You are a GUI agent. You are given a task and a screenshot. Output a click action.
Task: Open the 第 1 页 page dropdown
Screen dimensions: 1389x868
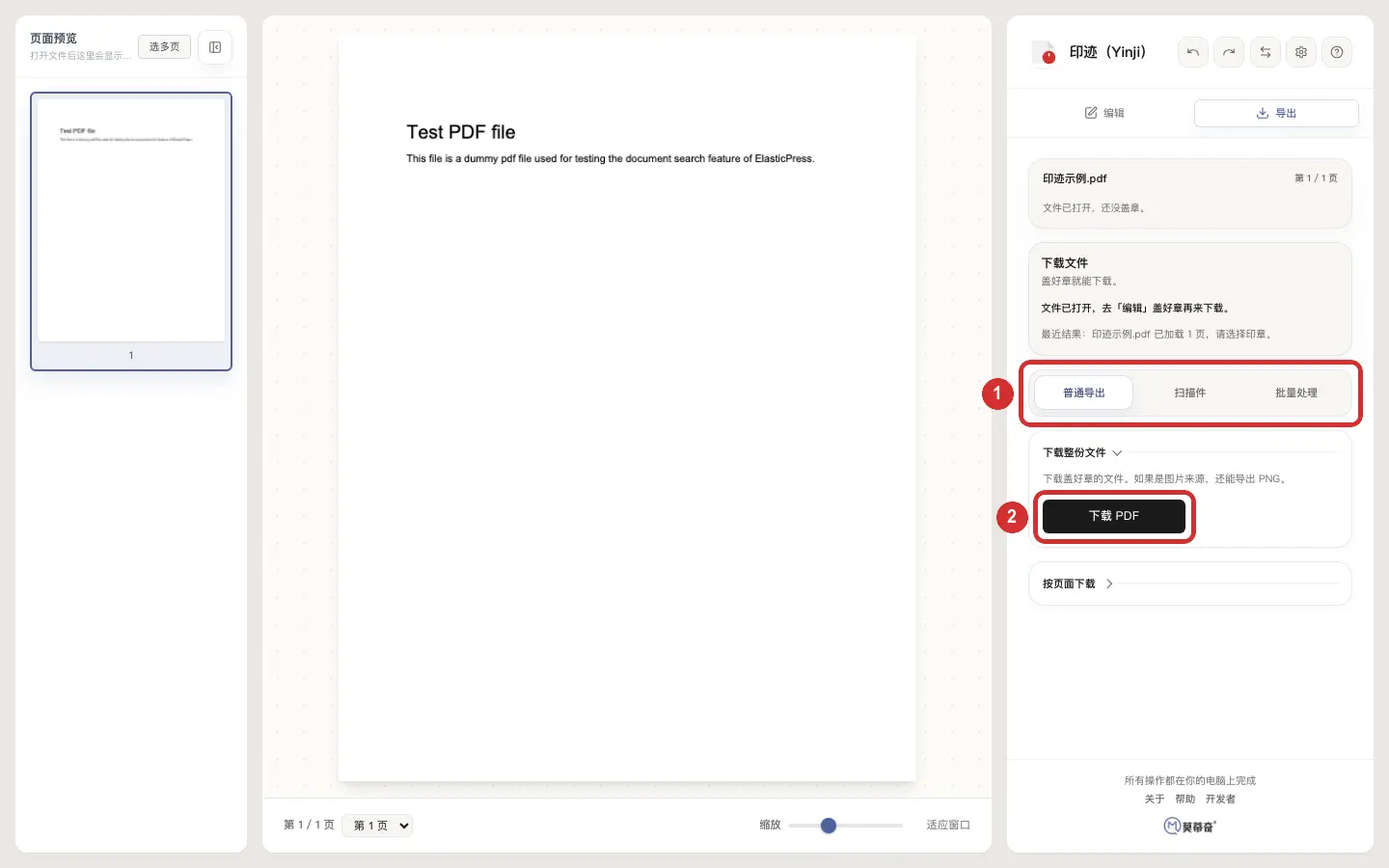[x=377, y=826]
